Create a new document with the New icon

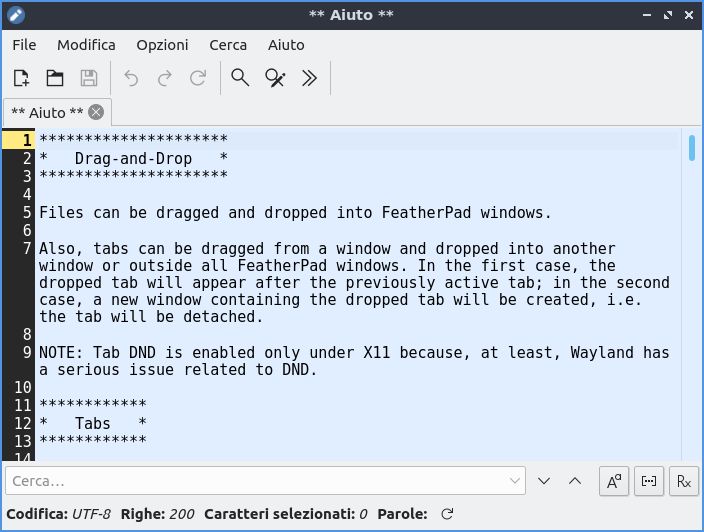21,78
